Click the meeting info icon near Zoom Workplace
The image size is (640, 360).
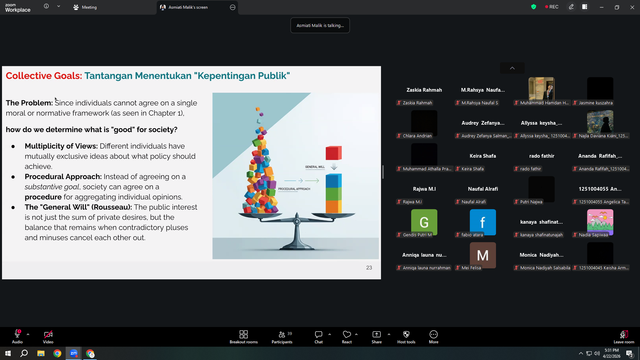pyautogui.click(x=46, y=7)
